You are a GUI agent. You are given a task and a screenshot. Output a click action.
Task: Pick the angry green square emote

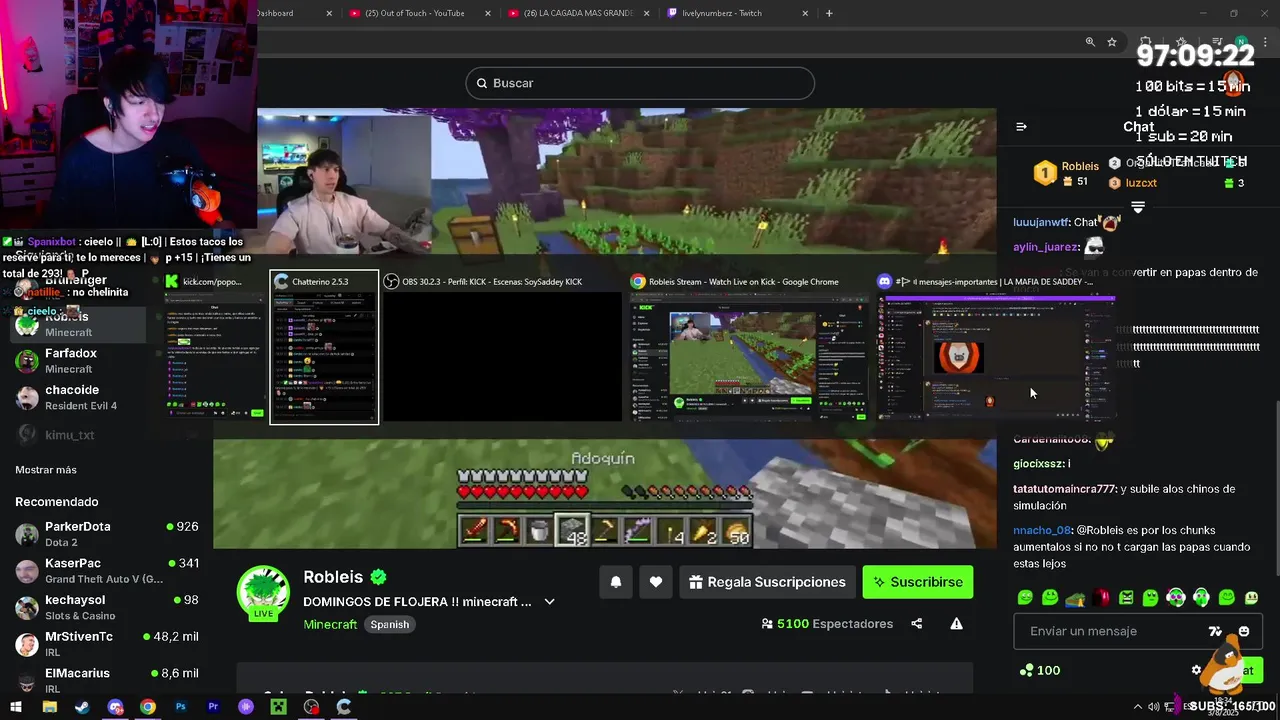(x=1126, y=598)
